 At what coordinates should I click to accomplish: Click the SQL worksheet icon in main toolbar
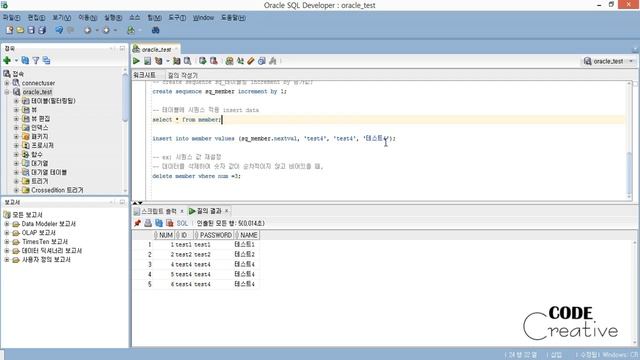(131, 30)
